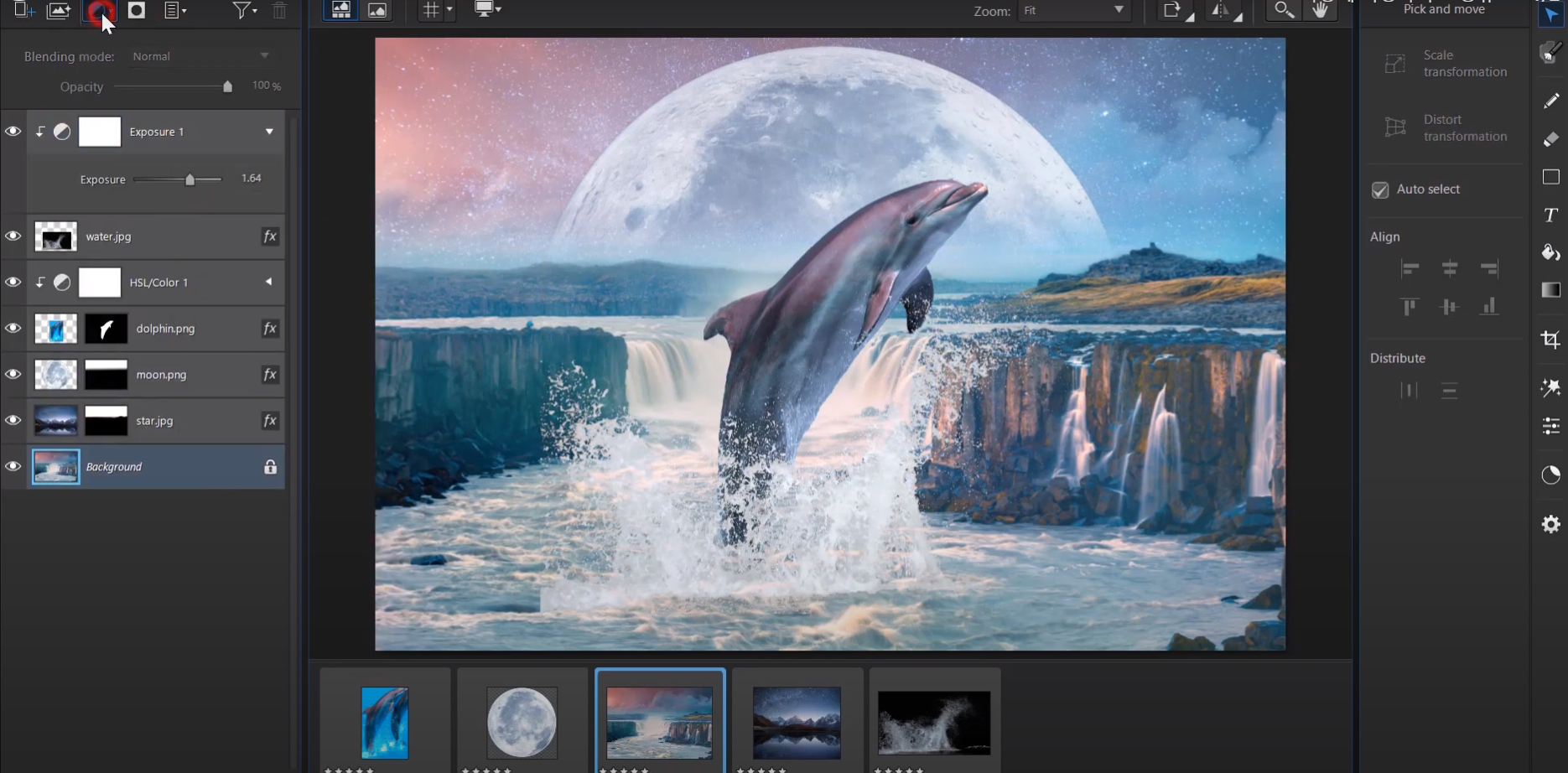
Task: Open fx effects for moon.png layer
Action: tap(270, 375)
